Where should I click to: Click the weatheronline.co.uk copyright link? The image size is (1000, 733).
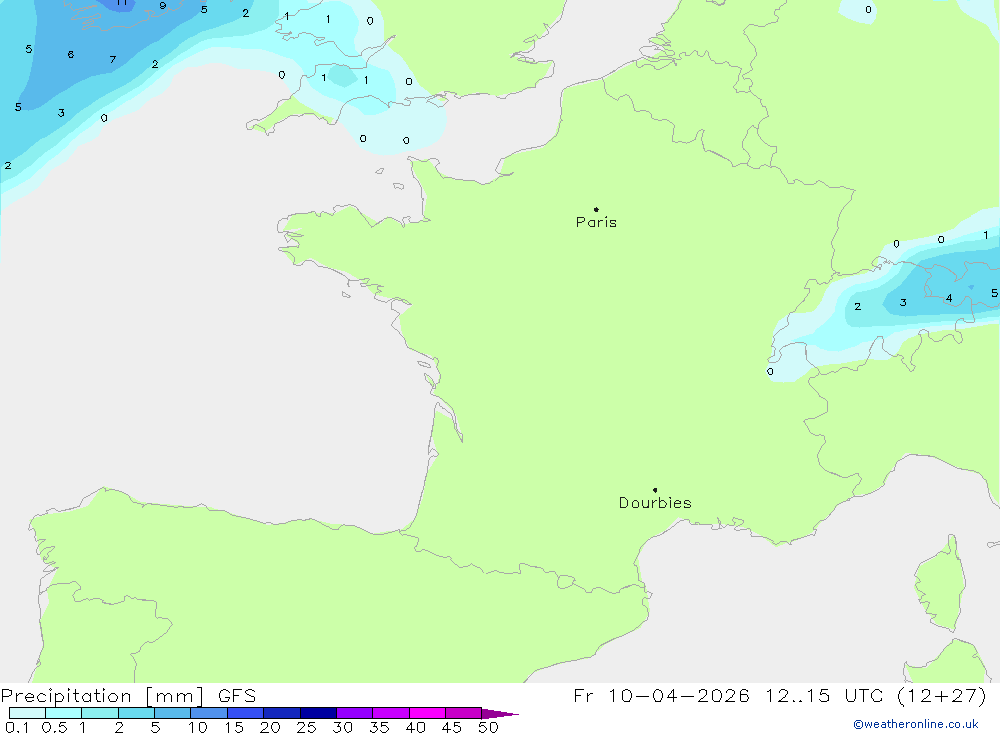(x=915, y=724)
